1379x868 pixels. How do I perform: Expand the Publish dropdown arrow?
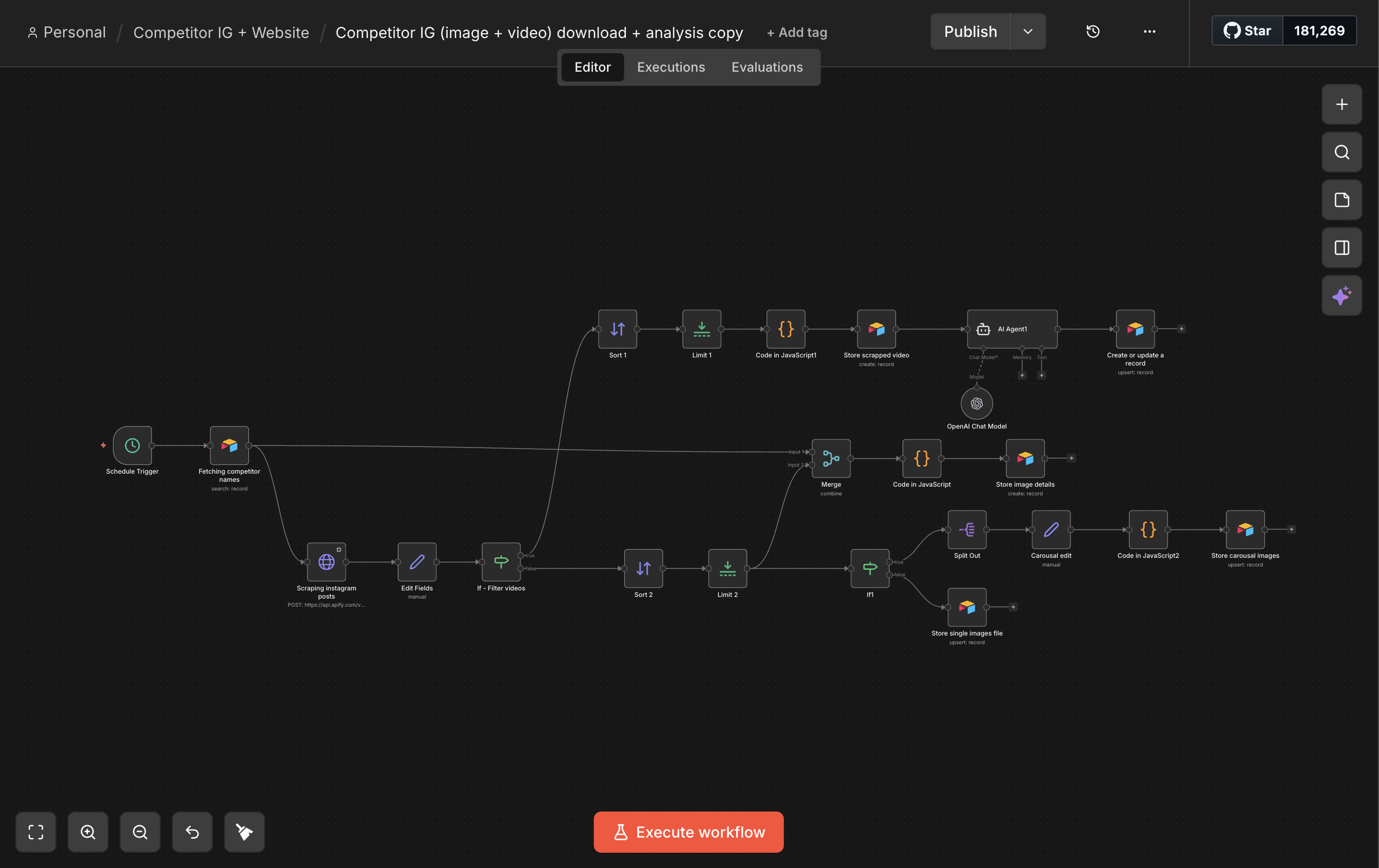tap(1028, 32)
